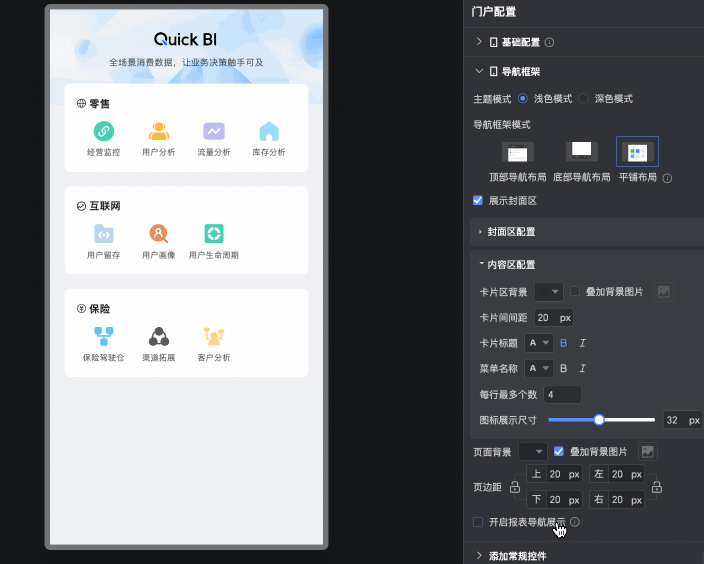Open the 用户画像 icon
The height and width of the screenshot is (564, 704).
click(159, 234)
